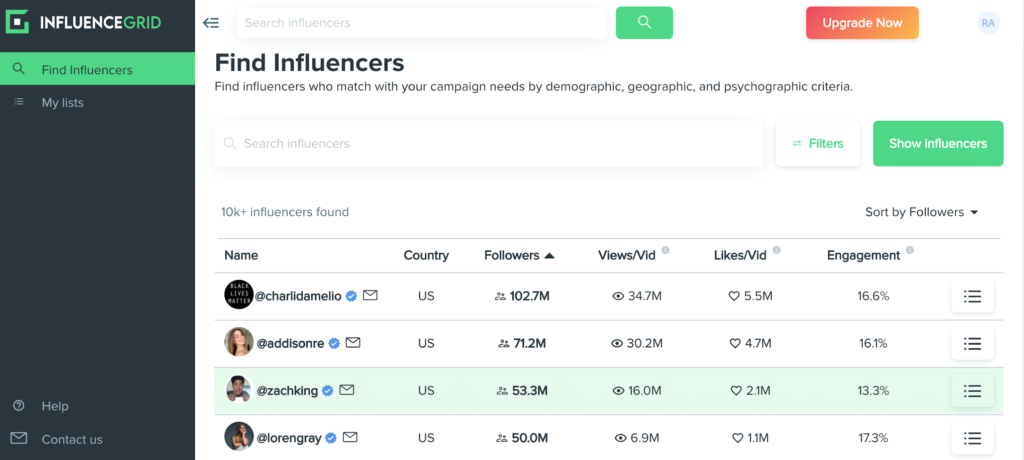
Task: Click the 34.7M views value
Action: coord(645,296)
